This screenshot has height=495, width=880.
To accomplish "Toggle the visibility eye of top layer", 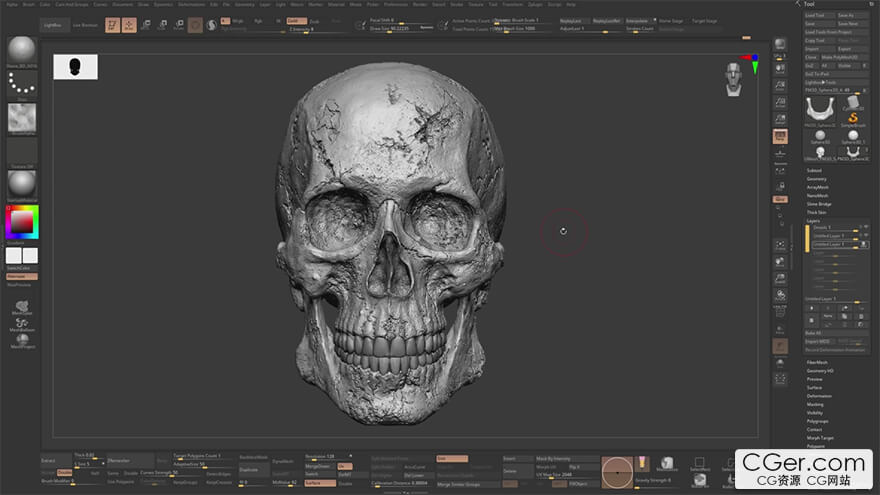I will 865,227.
